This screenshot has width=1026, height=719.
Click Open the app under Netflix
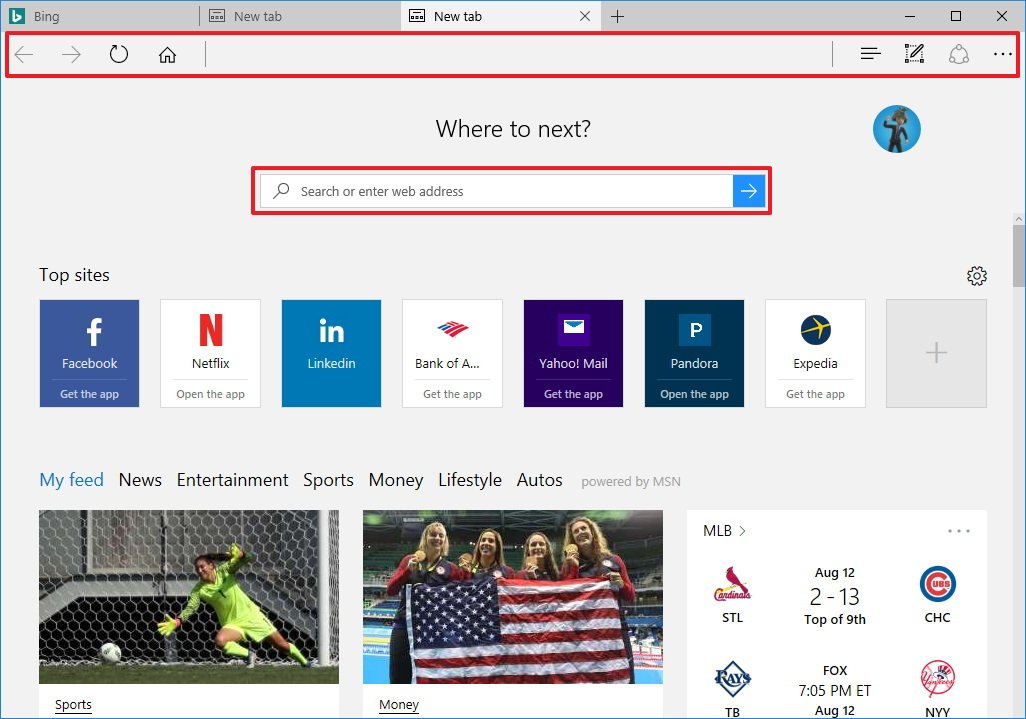[211, 394]
